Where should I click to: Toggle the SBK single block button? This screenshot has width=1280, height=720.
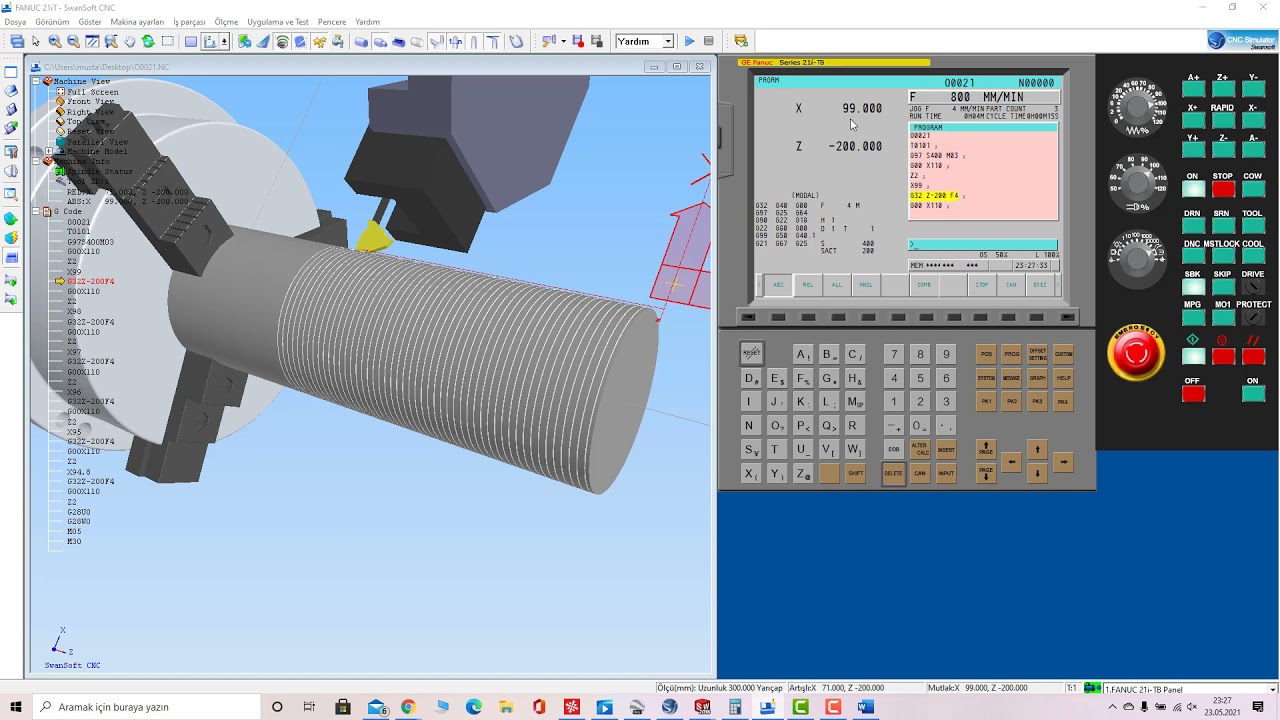pos(1192,287)
